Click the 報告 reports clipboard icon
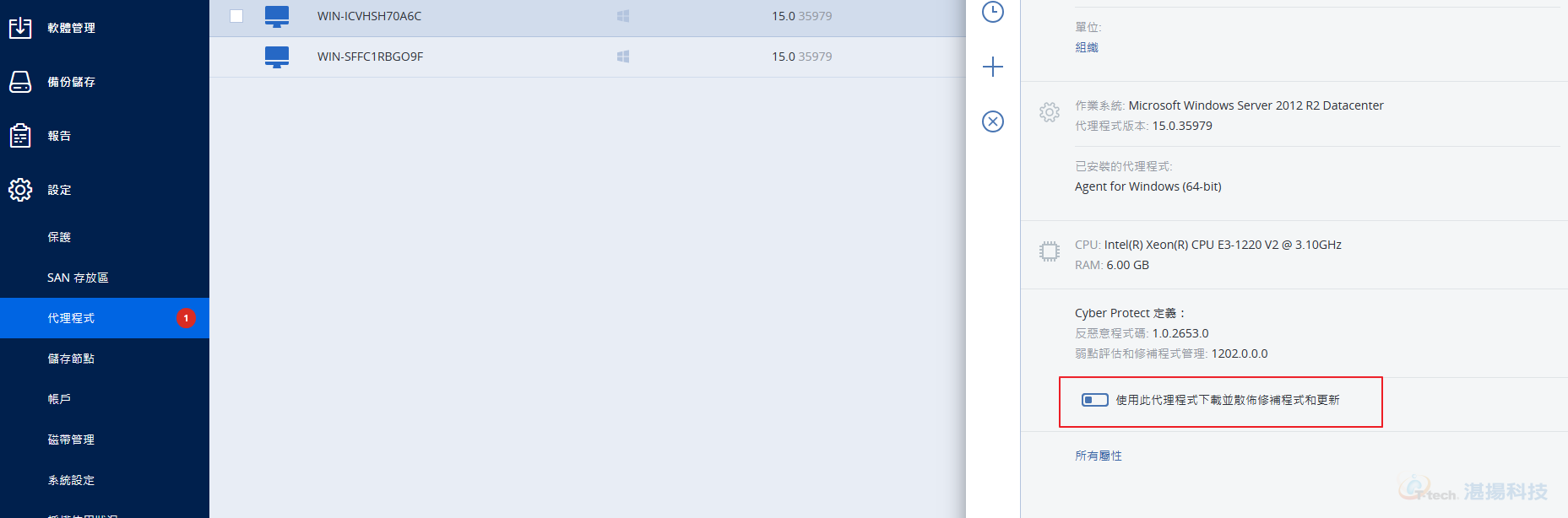Image resolution: width=1568 pixels, height=518 pixels. (x=20, y=136)
